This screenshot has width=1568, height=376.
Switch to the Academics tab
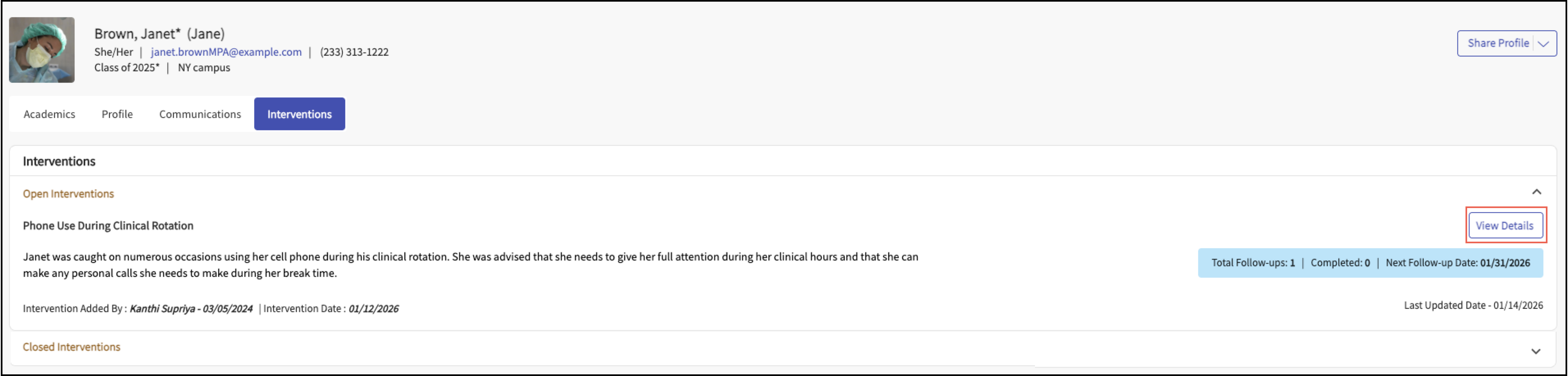point(49,114)
